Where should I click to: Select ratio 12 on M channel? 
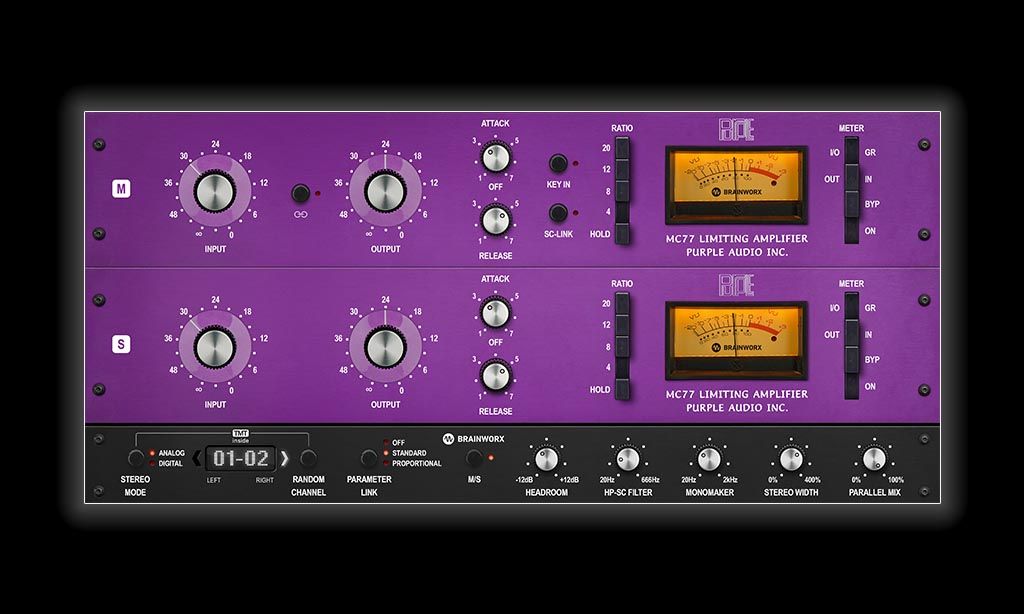tap(622, 170)
